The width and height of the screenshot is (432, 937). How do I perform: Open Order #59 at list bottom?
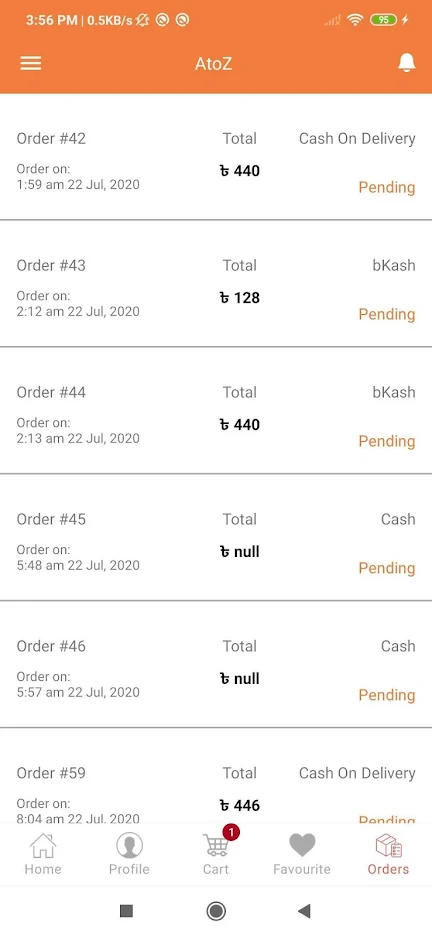[x=216, y=776]
